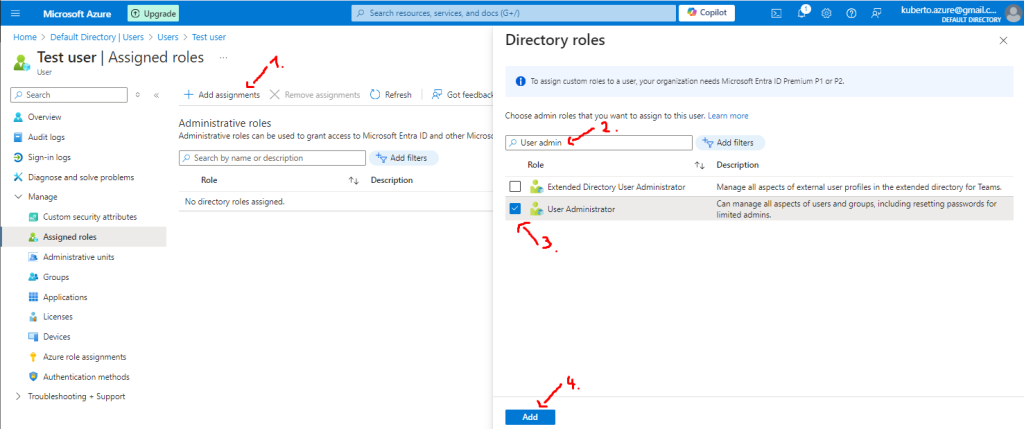
Task: Collapse the sidebar with double chevron
Action: click(156, 95)
